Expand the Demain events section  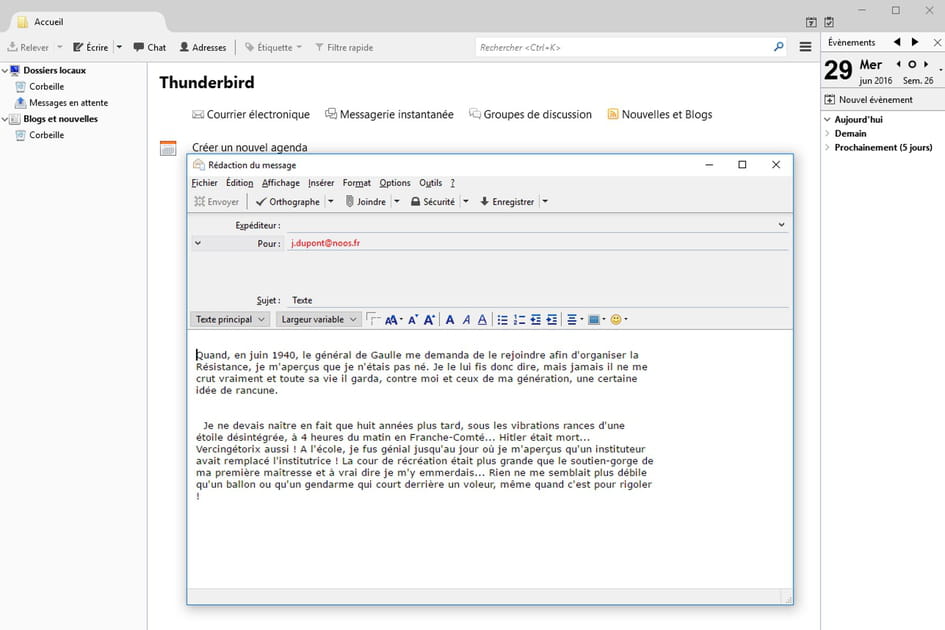827,134
